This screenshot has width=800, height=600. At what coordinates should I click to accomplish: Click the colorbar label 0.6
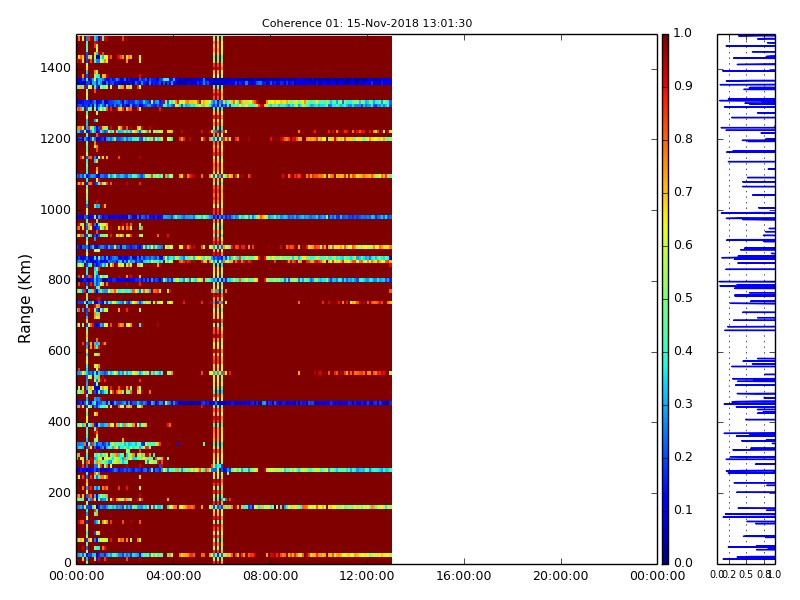coord(683,245)
